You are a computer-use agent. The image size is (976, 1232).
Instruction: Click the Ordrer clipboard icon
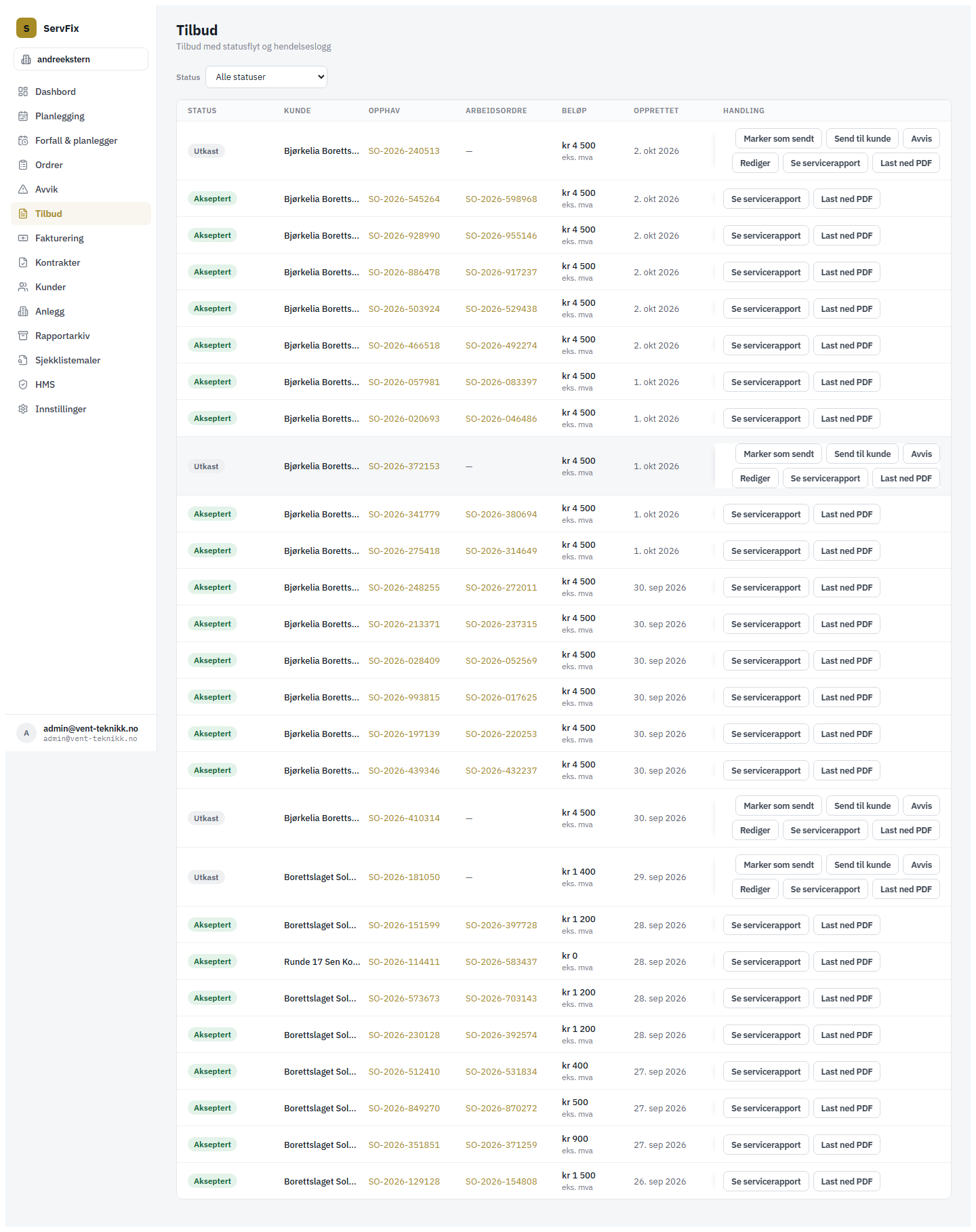[23, 165]
